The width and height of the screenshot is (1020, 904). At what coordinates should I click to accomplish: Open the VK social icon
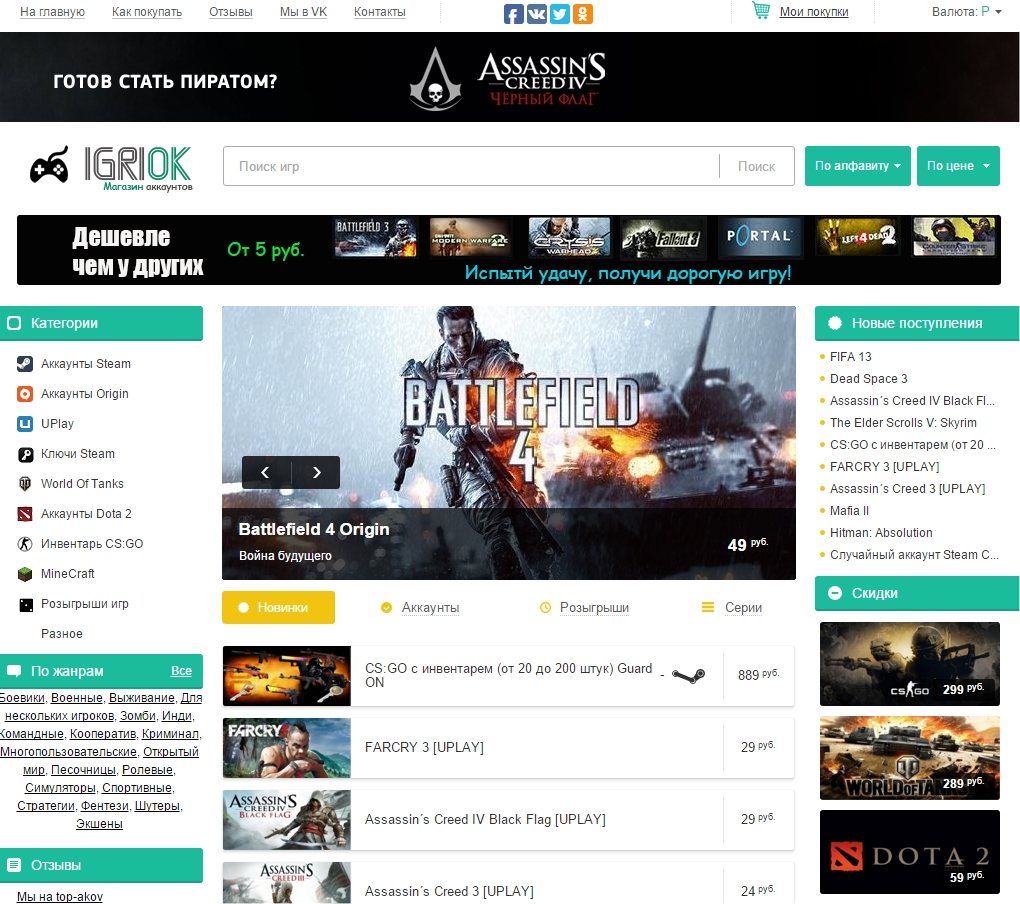point(536,14)
